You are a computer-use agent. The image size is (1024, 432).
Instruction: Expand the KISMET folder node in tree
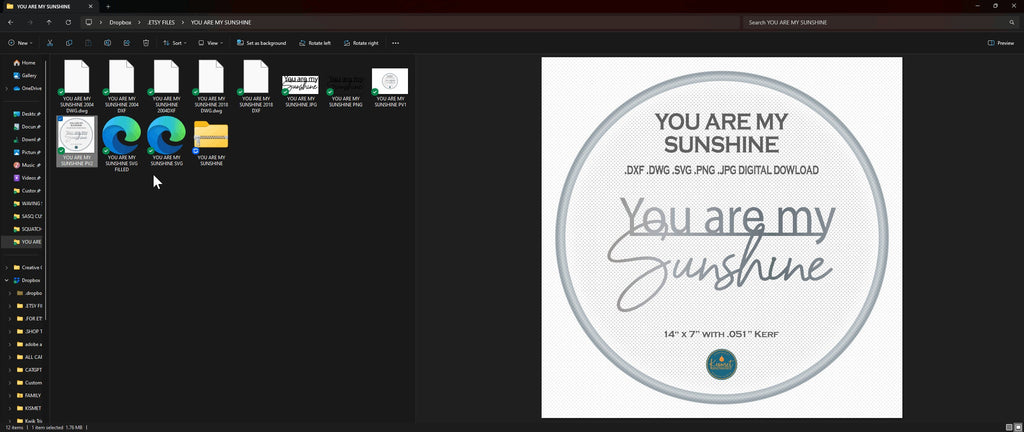pyautogui.click(x=10, y=408)
